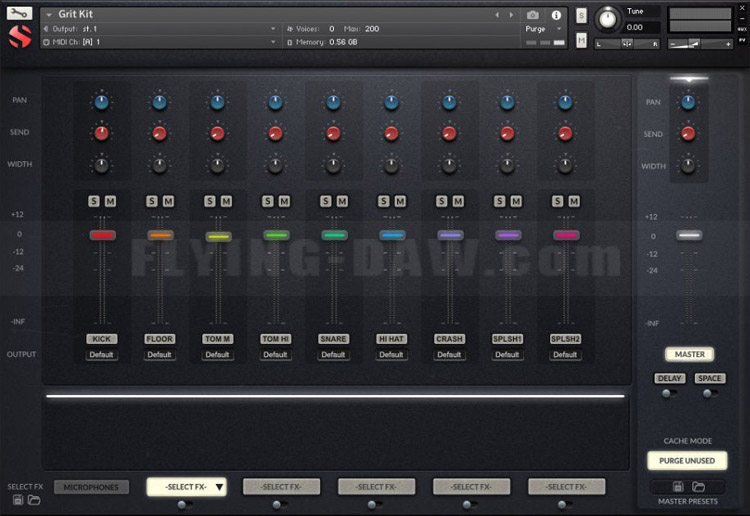Viewport: 750px width, 516px height.
Task: Save master preset disk icon
Action: [x=678, y=486]
